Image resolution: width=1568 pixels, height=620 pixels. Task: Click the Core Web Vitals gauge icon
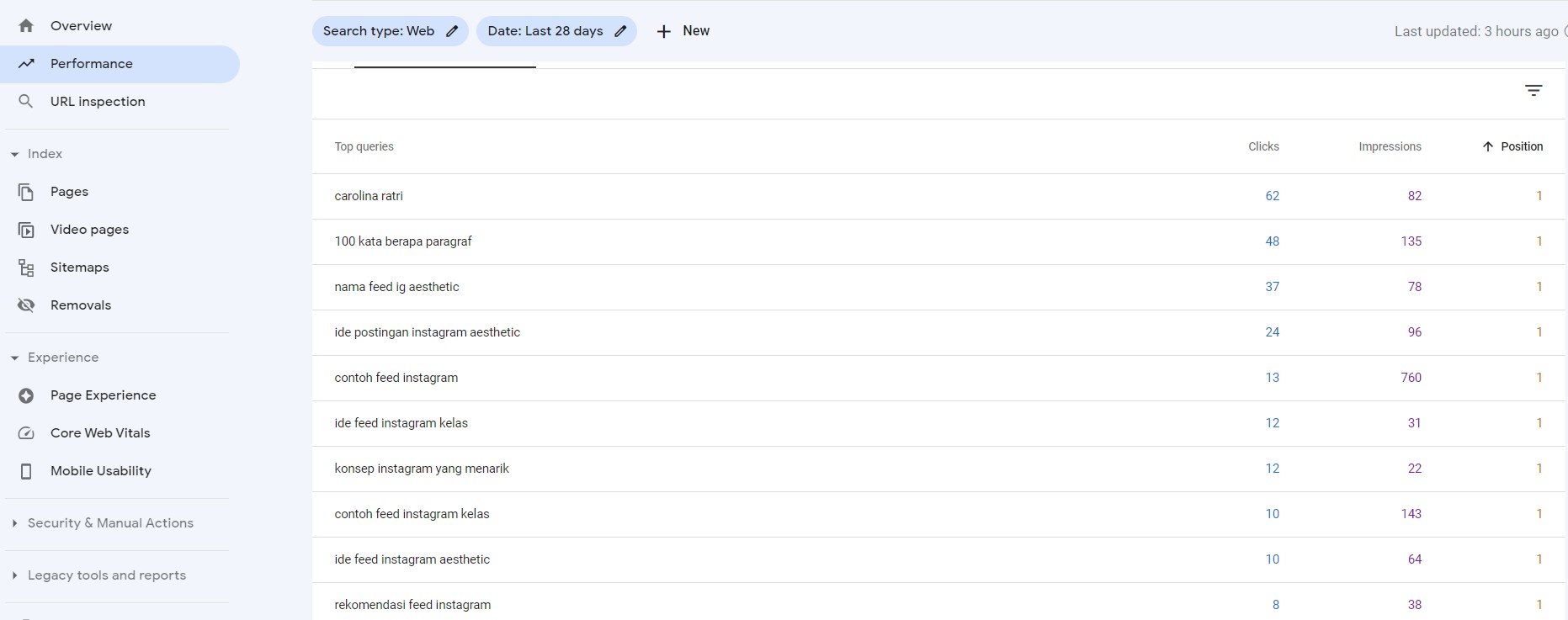pos(26,433)
